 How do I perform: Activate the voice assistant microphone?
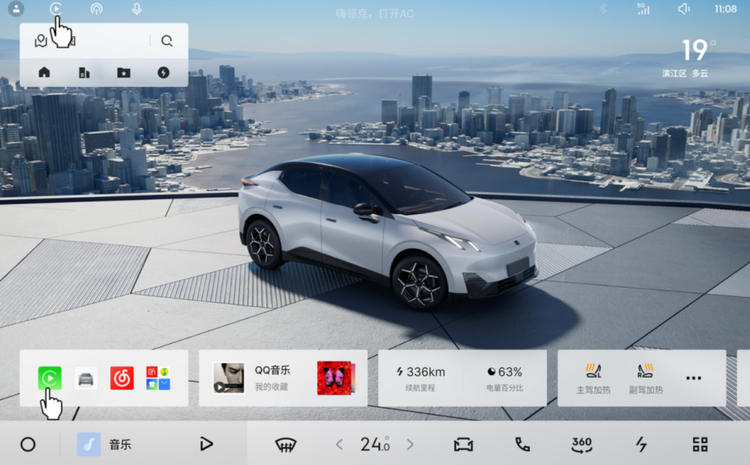click(136, 9)
